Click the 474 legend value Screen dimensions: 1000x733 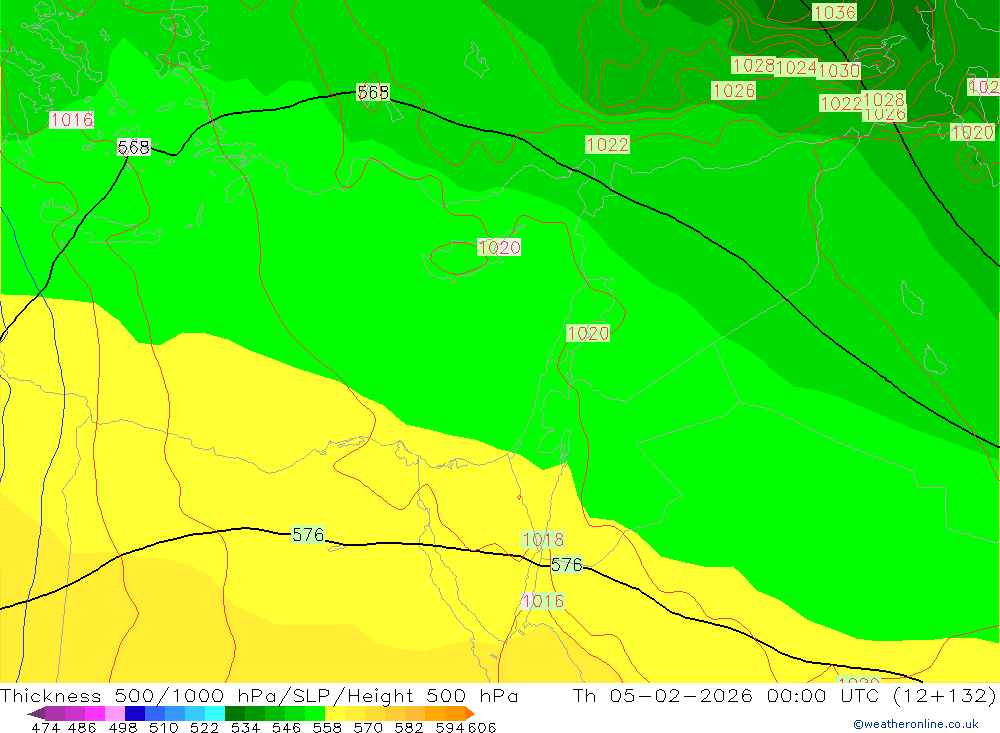coord(45,727)
